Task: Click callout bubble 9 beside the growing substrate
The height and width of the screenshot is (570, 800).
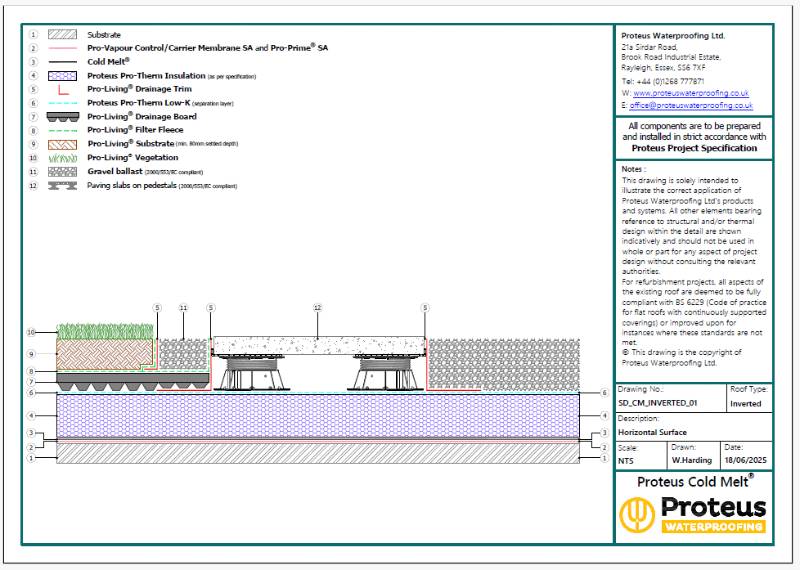Action: coord(31,354)
